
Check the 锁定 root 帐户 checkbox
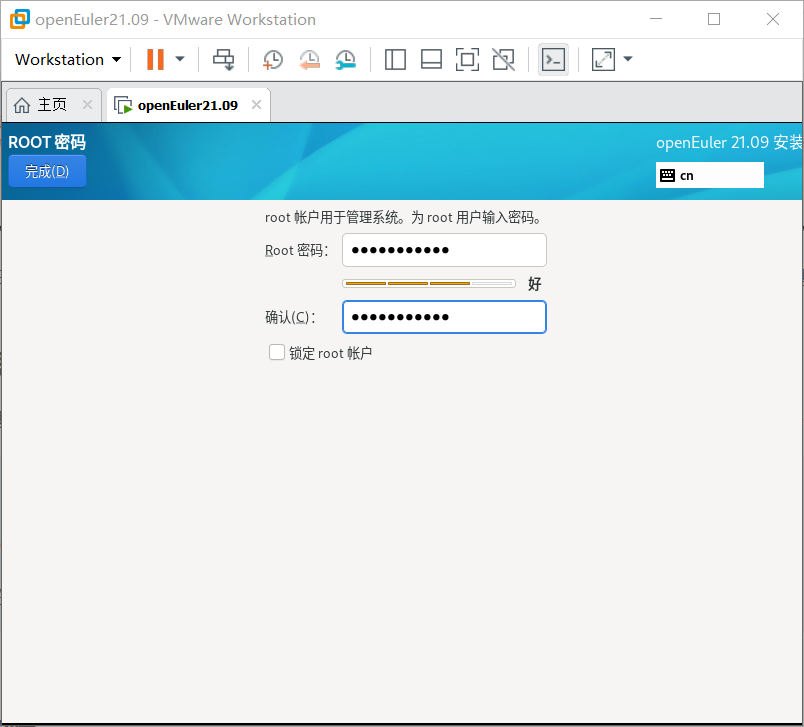click(277, 352)
